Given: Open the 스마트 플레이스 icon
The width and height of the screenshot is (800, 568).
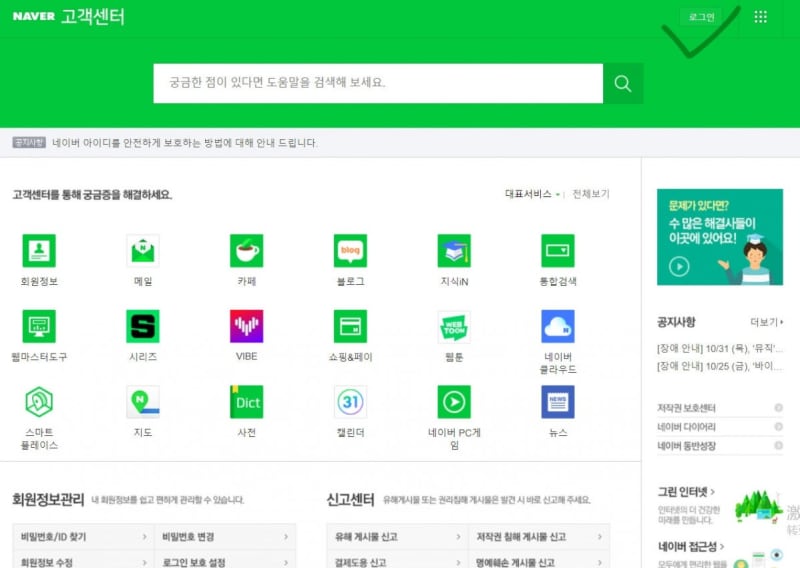Looking at the screenshot, I should pos(39,402).
